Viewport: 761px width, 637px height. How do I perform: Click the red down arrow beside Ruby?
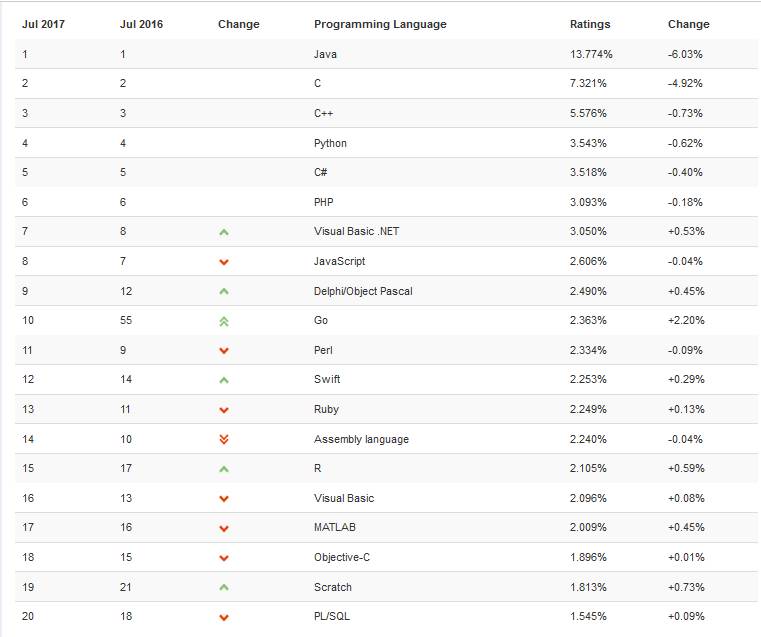click(x=224, y=410)
